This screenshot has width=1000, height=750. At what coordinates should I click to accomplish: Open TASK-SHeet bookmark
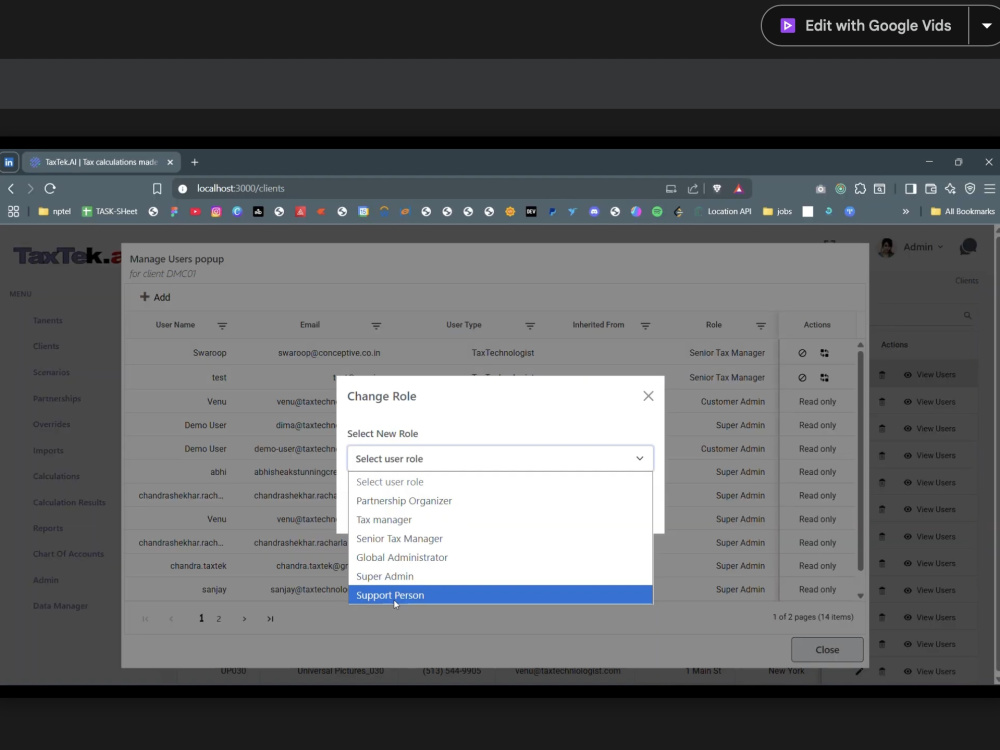110,211
